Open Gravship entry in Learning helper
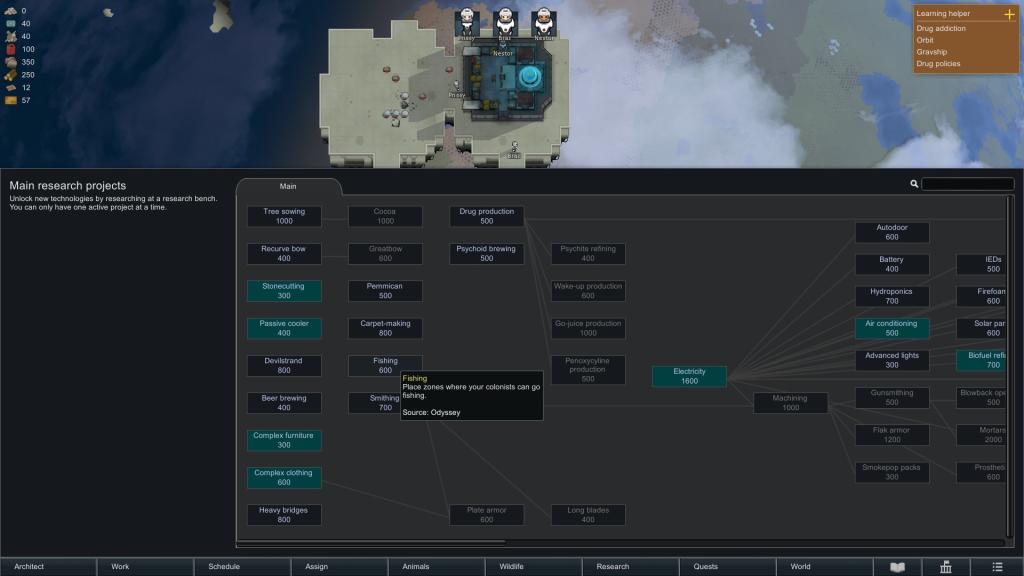 pyautogui.click(x=931, y=52)
